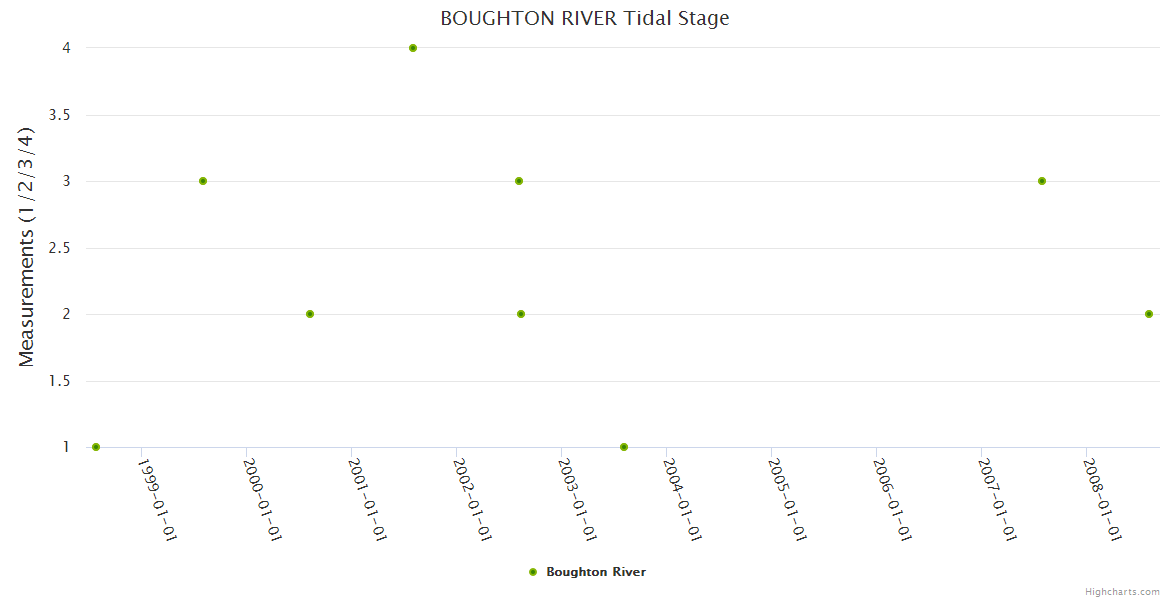Click the 2005-01-01 x-axis label

pyautogui.click(x=788, y=500)
